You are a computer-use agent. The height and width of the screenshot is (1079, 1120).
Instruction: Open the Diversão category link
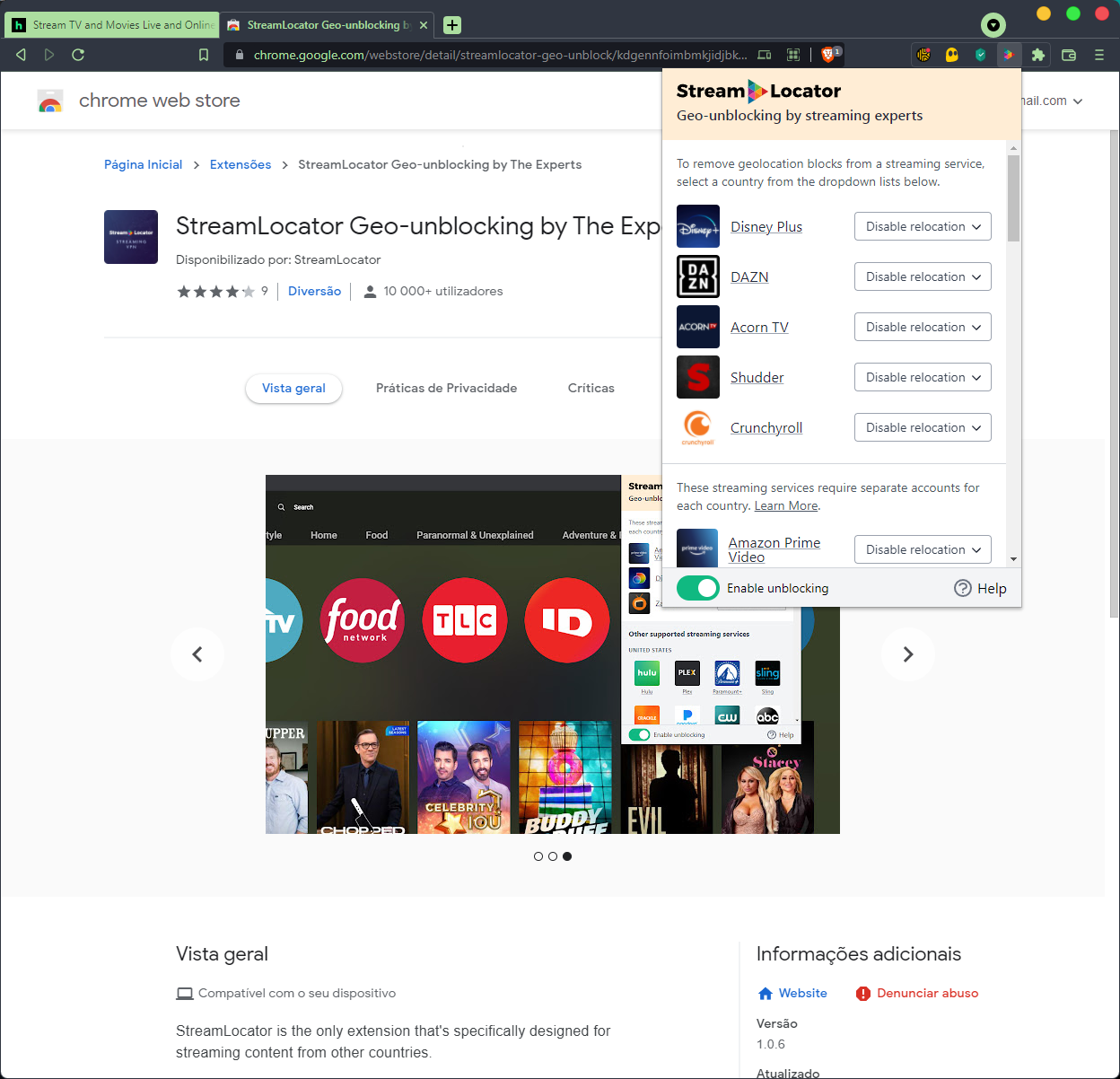coord(314,291)
